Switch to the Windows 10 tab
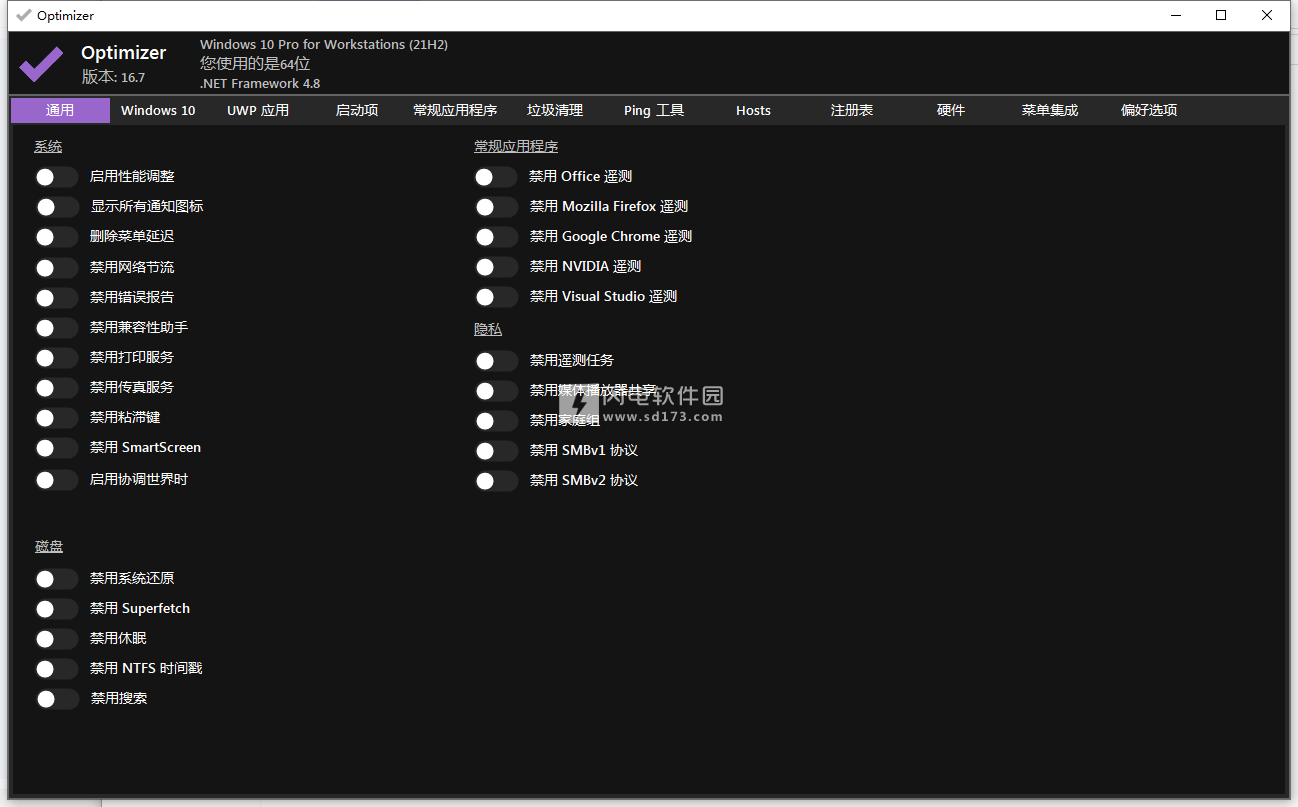1298x807 pixels. 158,110
